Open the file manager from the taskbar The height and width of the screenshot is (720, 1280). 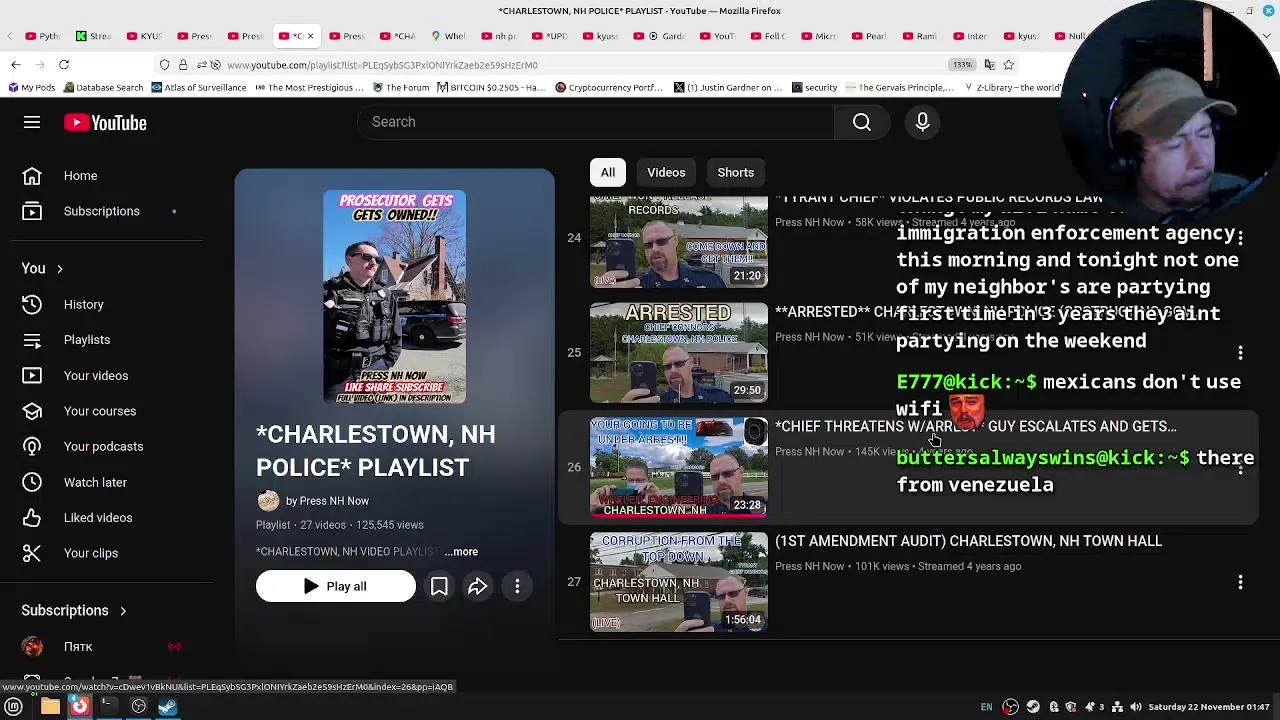tap(50, 707)
